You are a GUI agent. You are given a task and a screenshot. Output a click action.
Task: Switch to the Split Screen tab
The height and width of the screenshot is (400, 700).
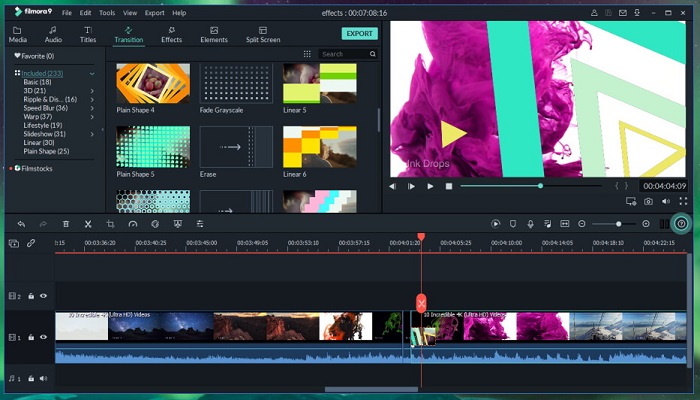(263, 34)
